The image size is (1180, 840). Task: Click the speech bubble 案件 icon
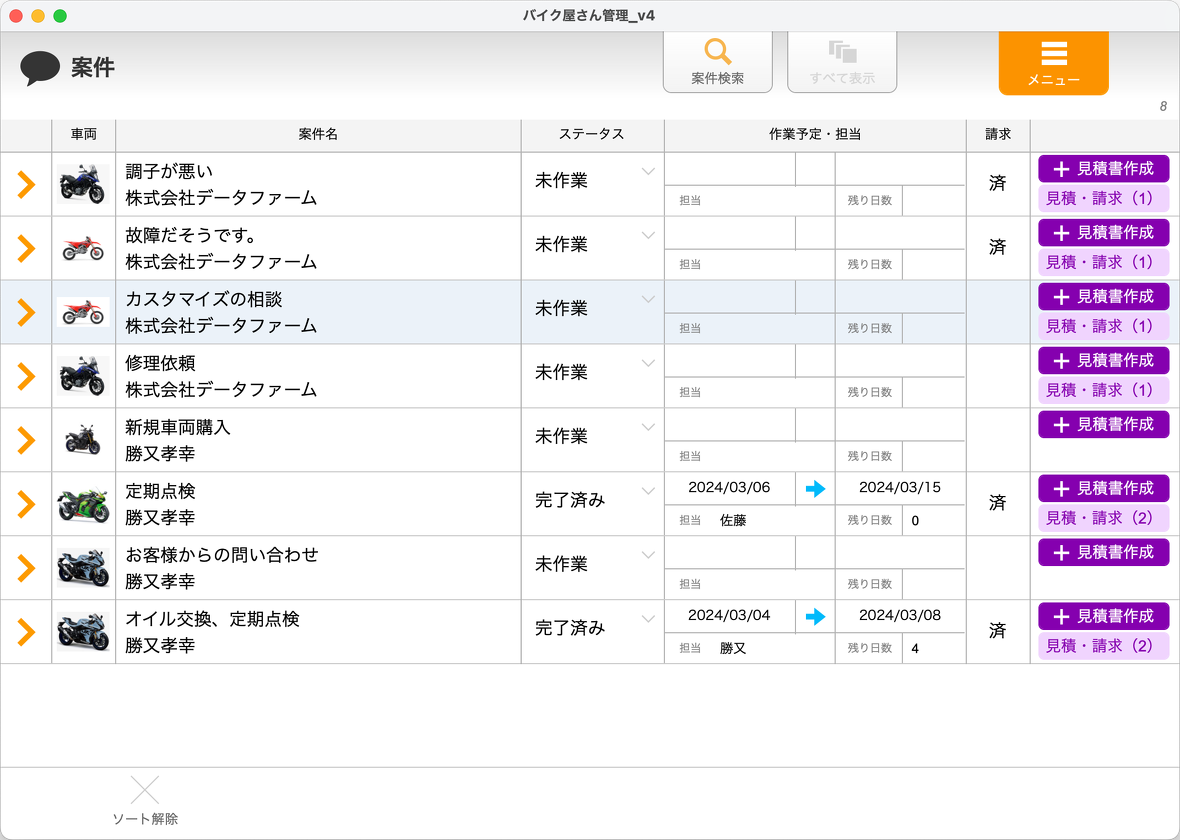click(40, 67)
